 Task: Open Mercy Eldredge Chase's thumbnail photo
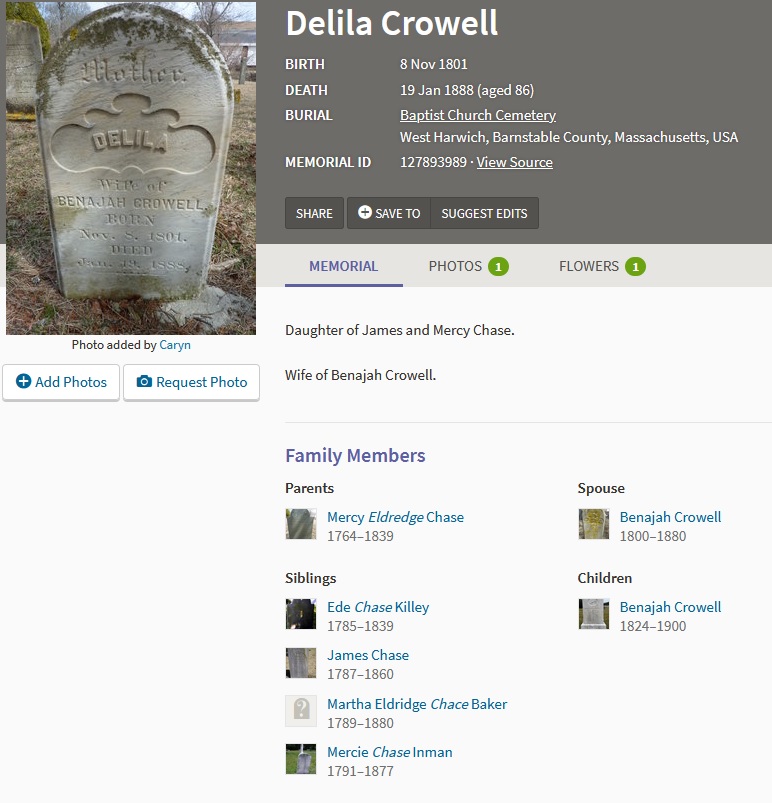[301, 524]
